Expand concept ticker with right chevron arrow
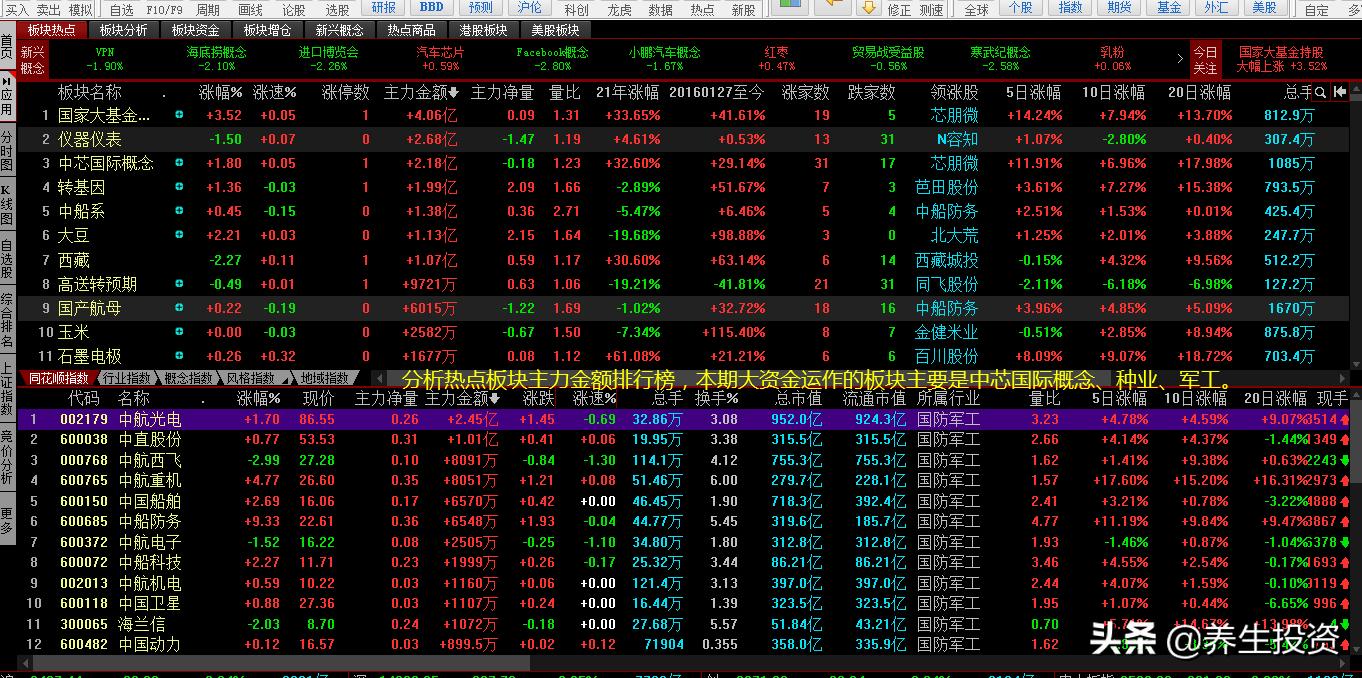This screenshot has height=678, width=1362. [x=1180, y=59]
